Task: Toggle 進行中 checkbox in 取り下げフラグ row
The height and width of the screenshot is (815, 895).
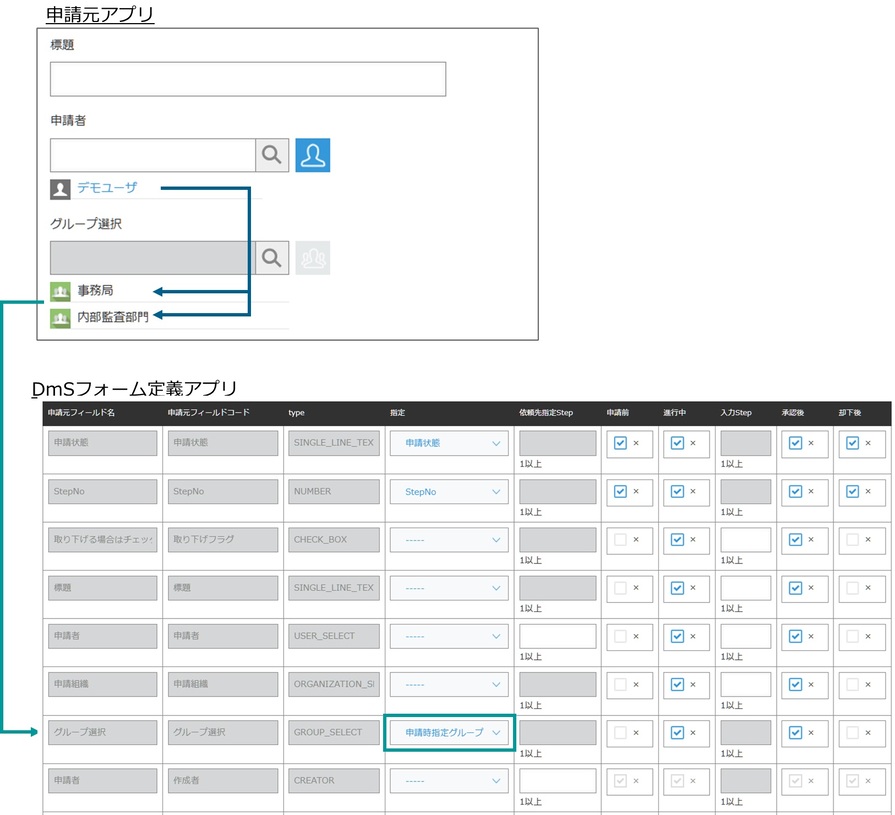Action: click(677, 539)
